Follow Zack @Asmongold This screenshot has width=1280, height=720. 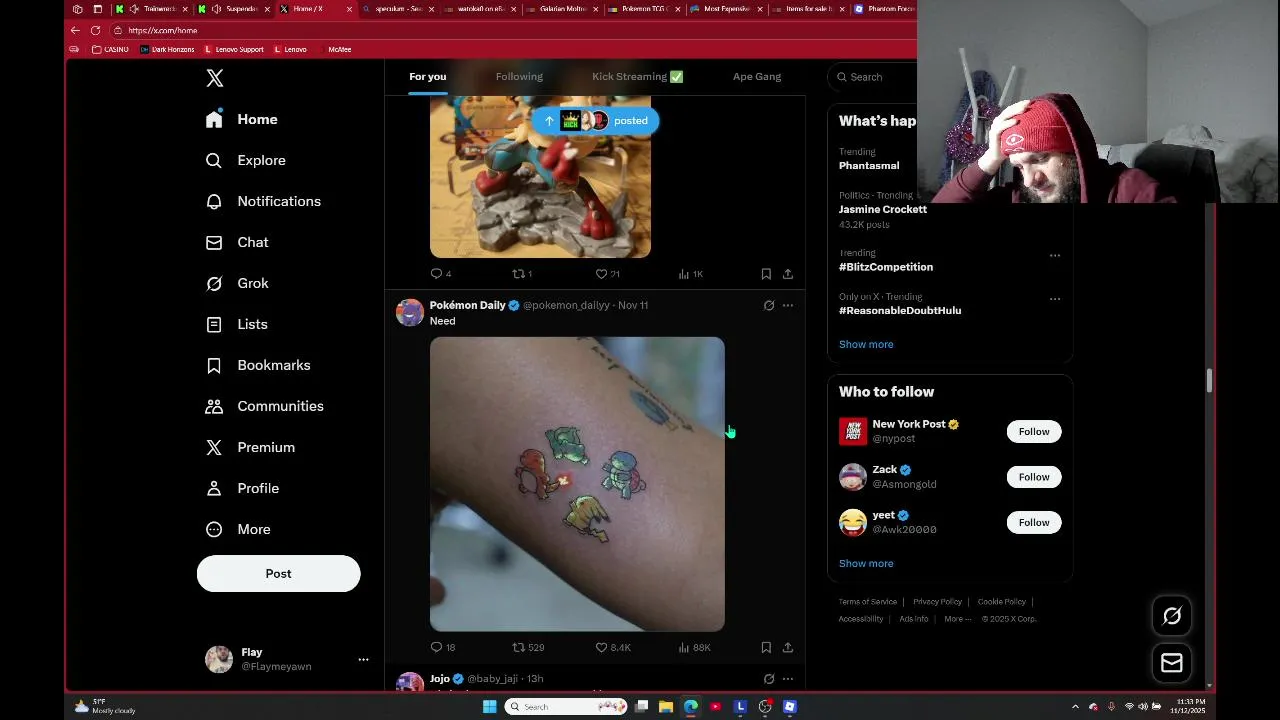point(1034,477)
